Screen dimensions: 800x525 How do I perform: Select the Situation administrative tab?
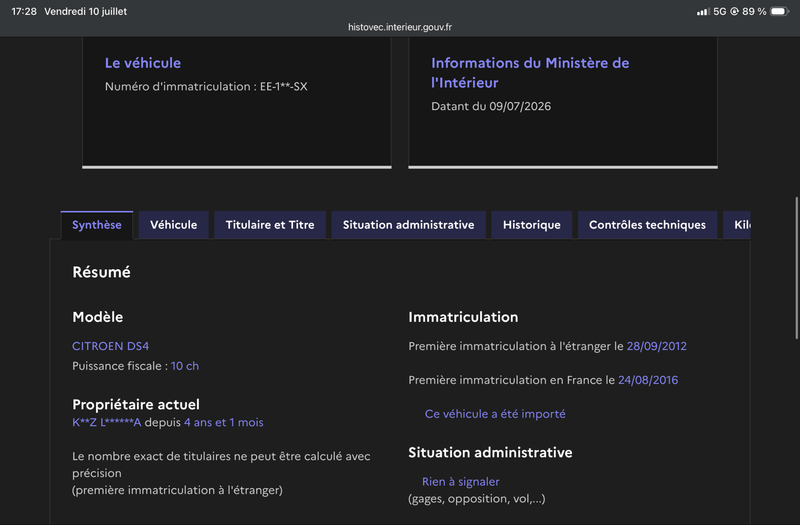pos(408,225)
